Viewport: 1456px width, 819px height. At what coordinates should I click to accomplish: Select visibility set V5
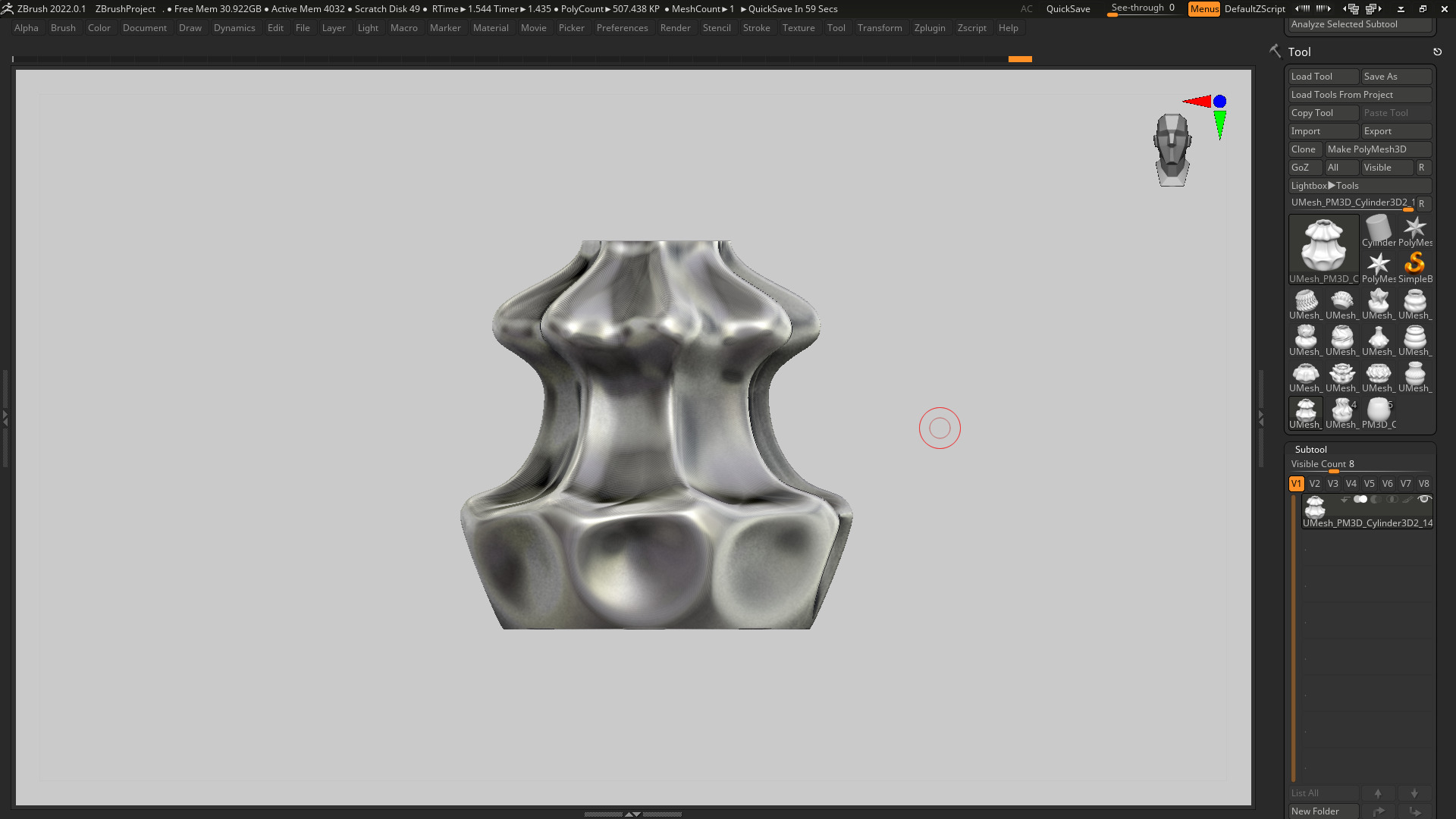click(x=1369, y=484)
